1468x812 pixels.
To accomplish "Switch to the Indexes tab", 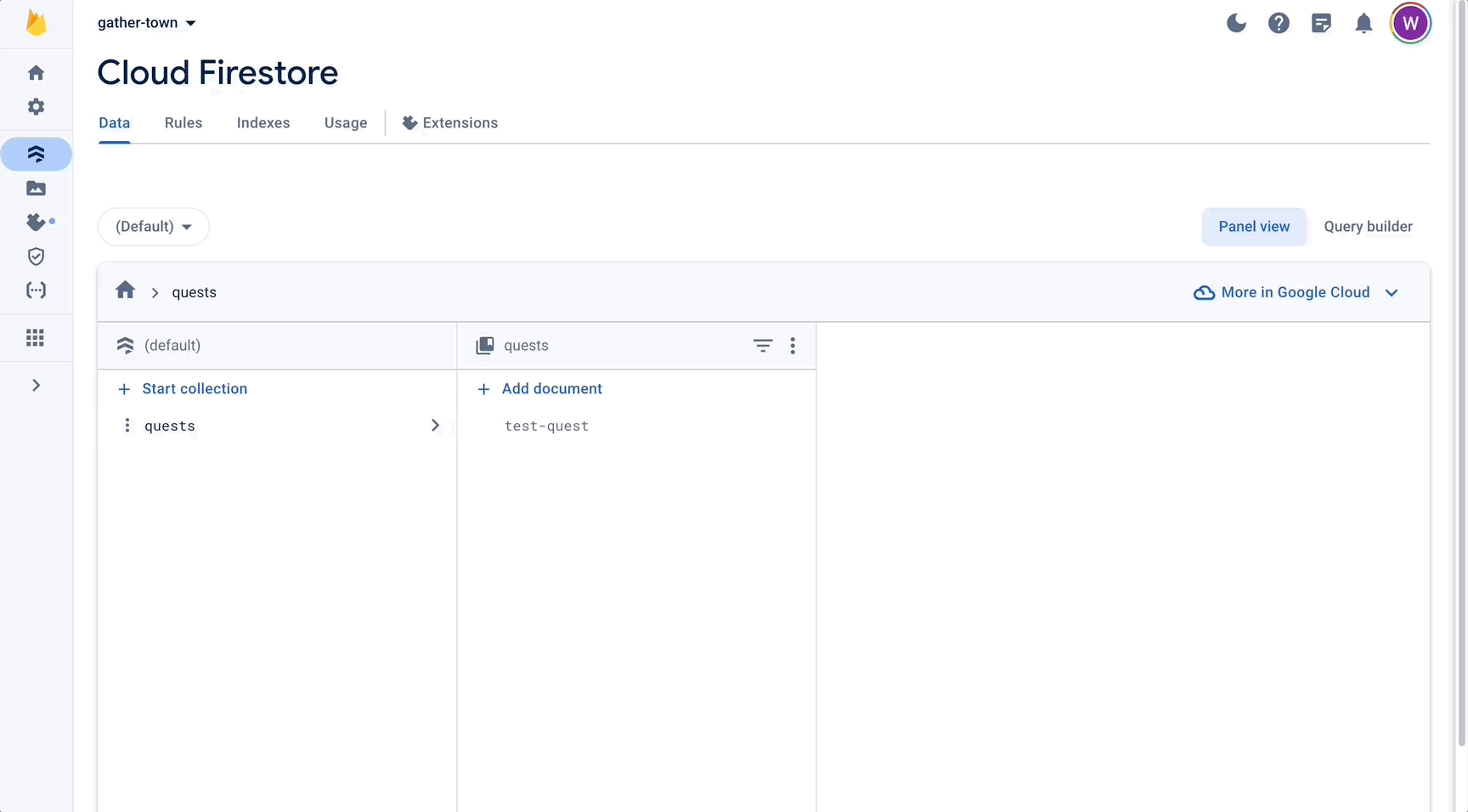I will [263, 123].
